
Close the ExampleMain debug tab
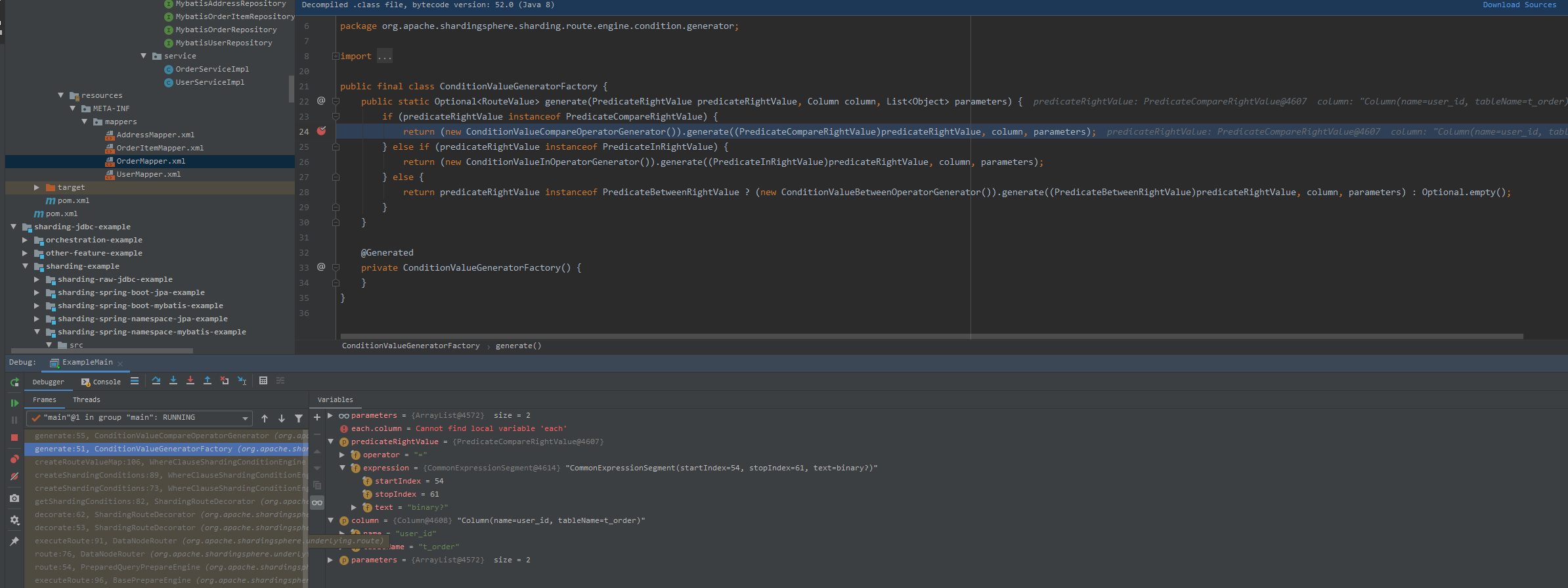120,363
